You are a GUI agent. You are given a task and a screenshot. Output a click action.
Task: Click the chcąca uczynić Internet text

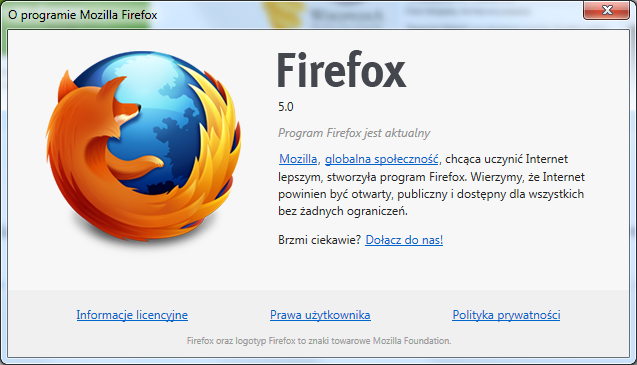pyautogui.click(x=507, y=159)
